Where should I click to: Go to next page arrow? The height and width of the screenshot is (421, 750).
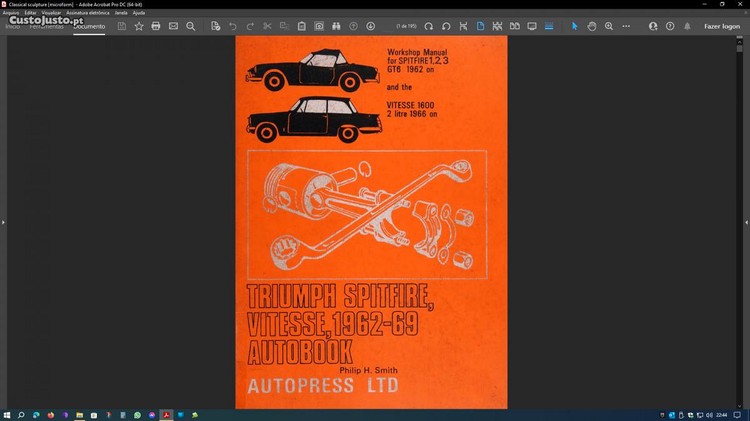371,26
